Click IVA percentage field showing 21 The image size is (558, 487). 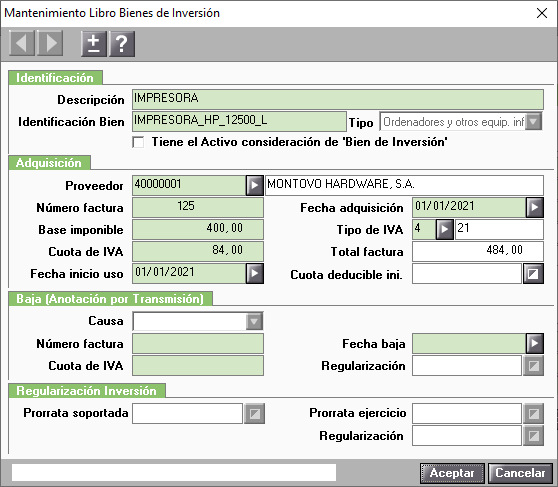(x=499, y=229)
